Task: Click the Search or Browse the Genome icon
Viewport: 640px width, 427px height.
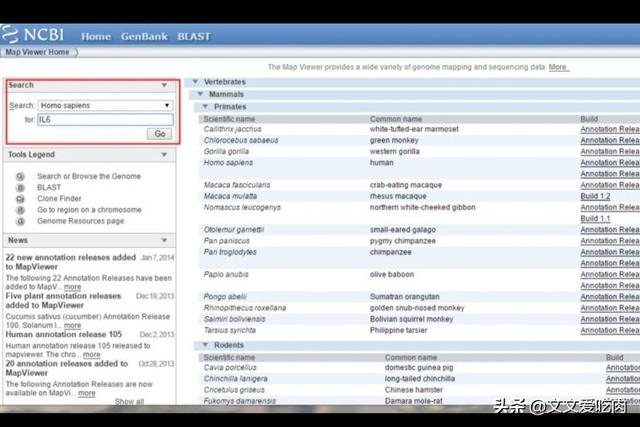Action: tap(20, 176)
